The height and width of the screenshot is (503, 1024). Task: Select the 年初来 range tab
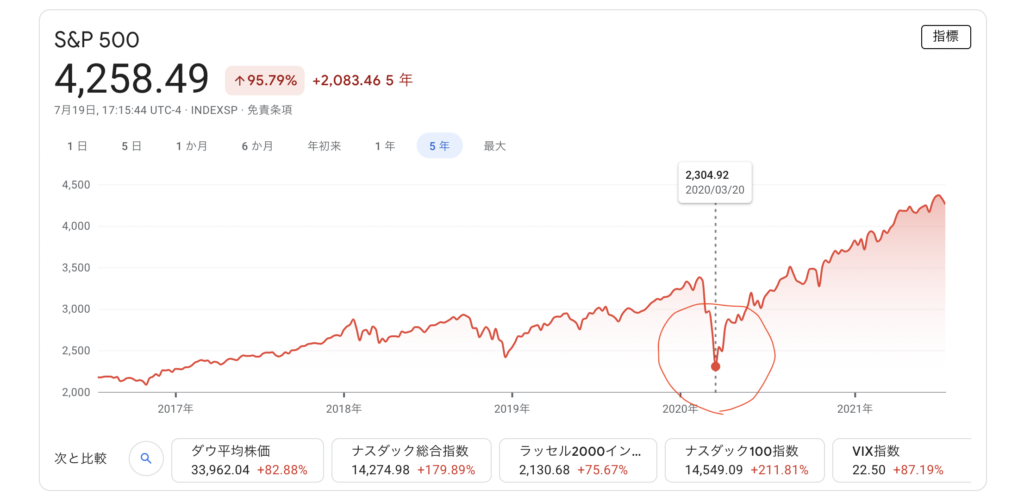[x=325, y=146]
